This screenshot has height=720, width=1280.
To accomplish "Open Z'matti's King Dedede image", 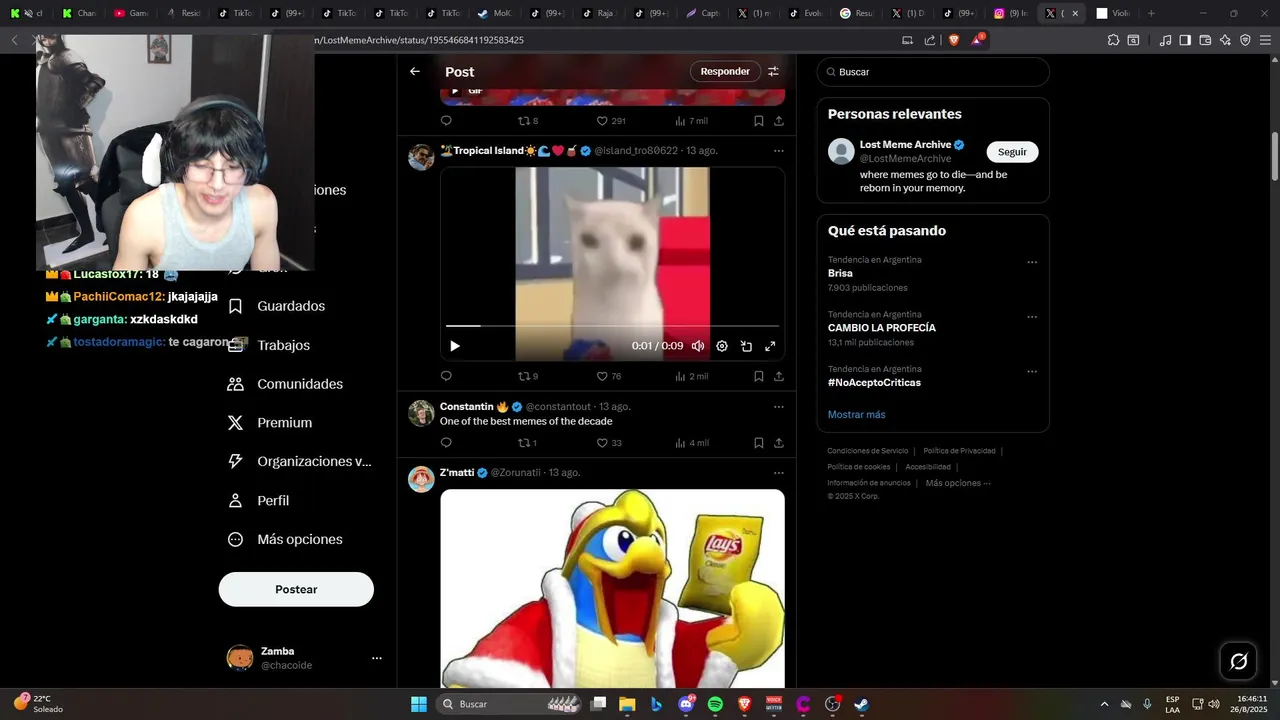I will point(612,587).
